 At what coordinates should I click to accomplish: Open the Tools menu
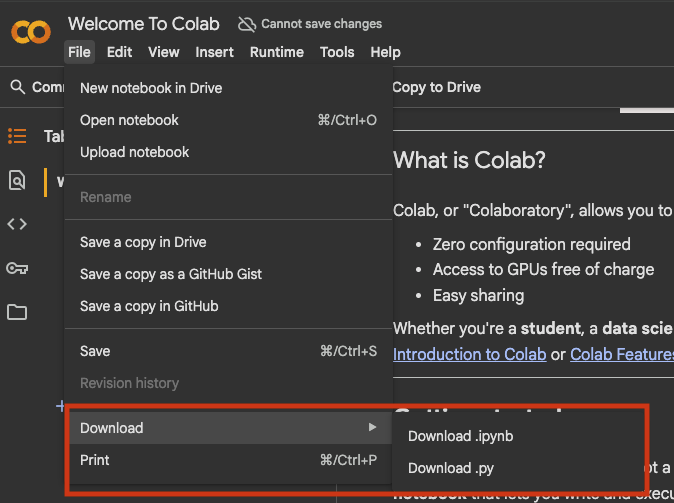(x=337, y=52)
